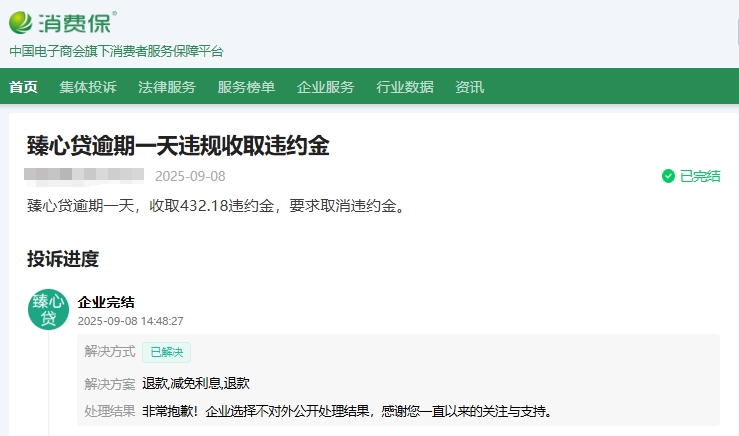Go to 集体投诉 in the navigation bar
The width and height of the screenshot is (739, 436).
[88, 87]
